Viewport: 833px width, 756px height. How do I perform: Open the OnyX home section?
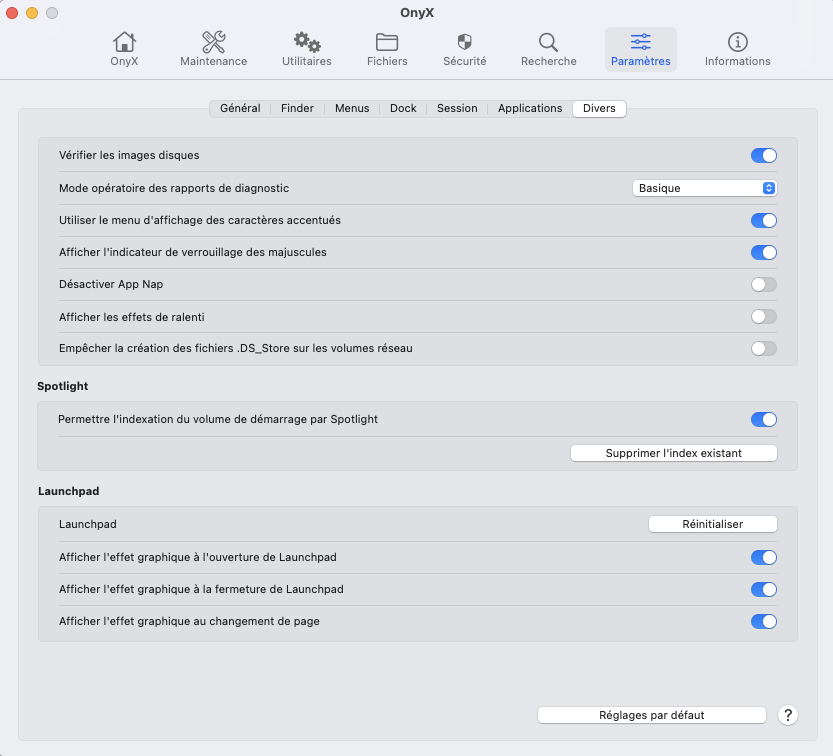point(124,49)
